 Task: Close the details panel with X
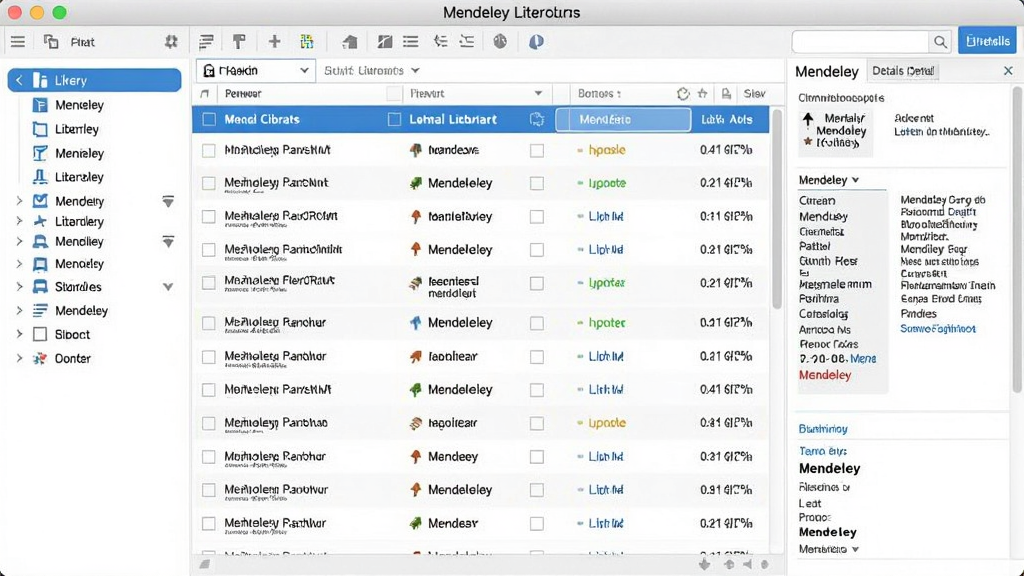pos(1008,71)
